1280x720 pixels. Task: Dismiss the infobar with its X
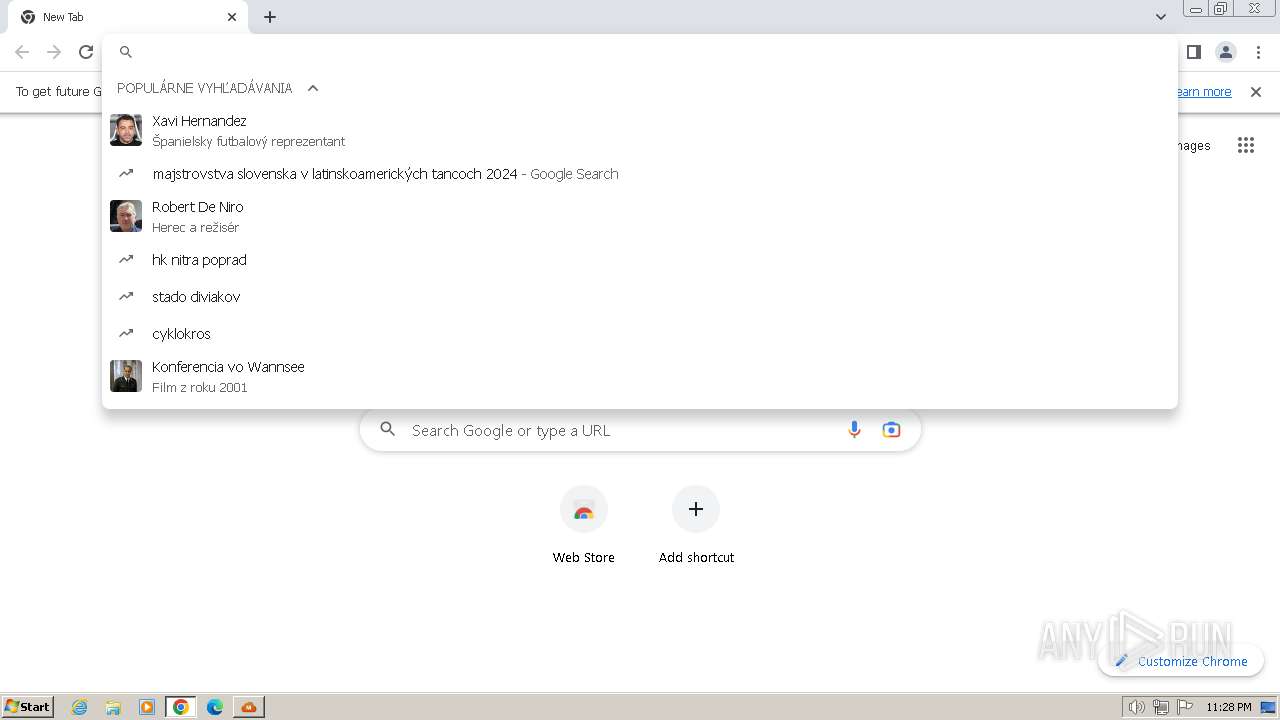point(1256,92)
